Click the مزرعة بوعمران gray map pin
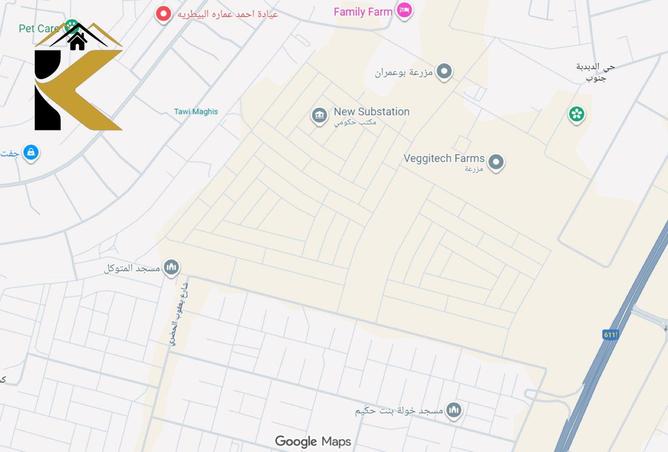The width and height of the screenshot is (668, 452). [444, 72]
